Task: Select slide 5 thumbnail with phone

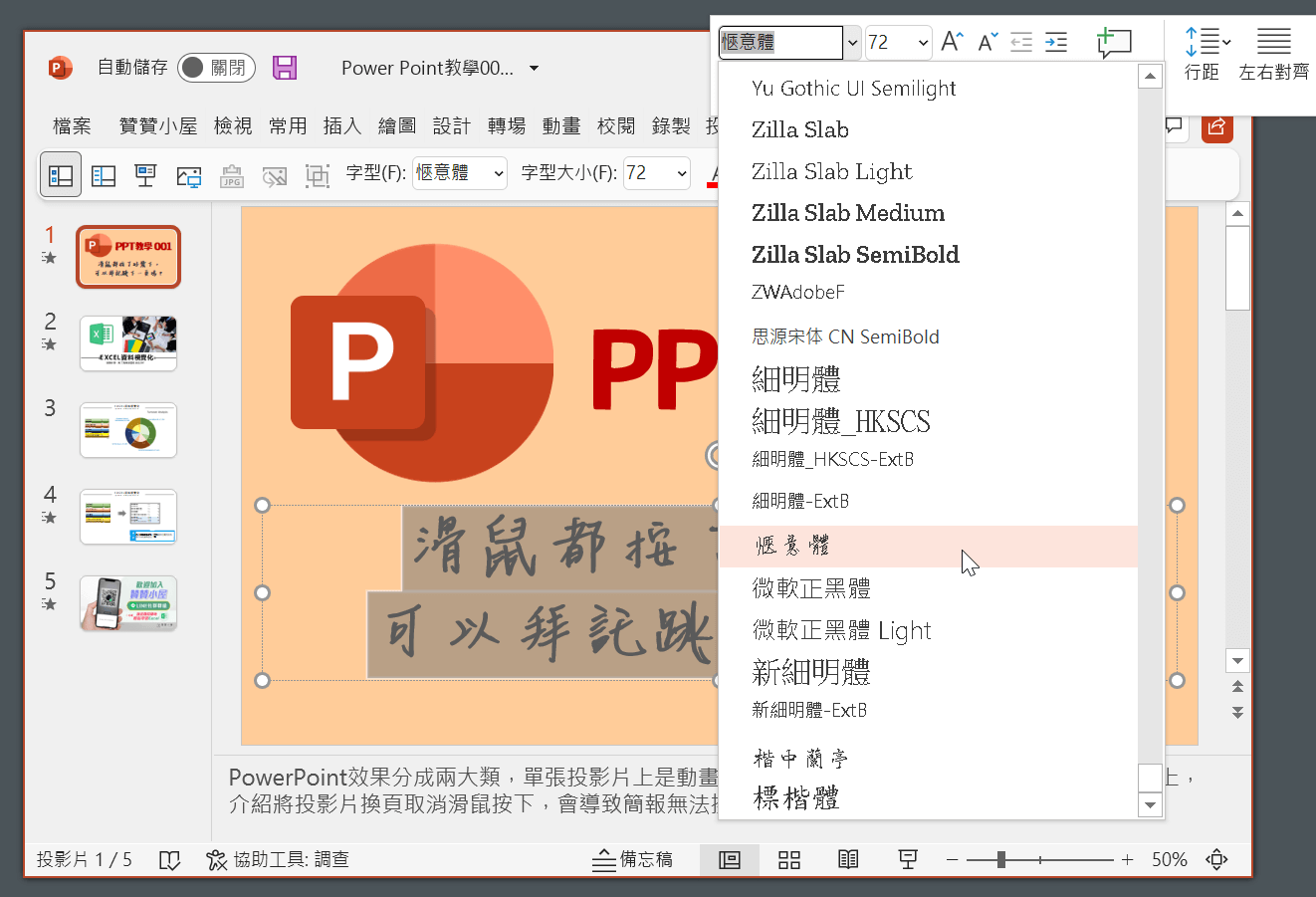Action: (128, 603)
